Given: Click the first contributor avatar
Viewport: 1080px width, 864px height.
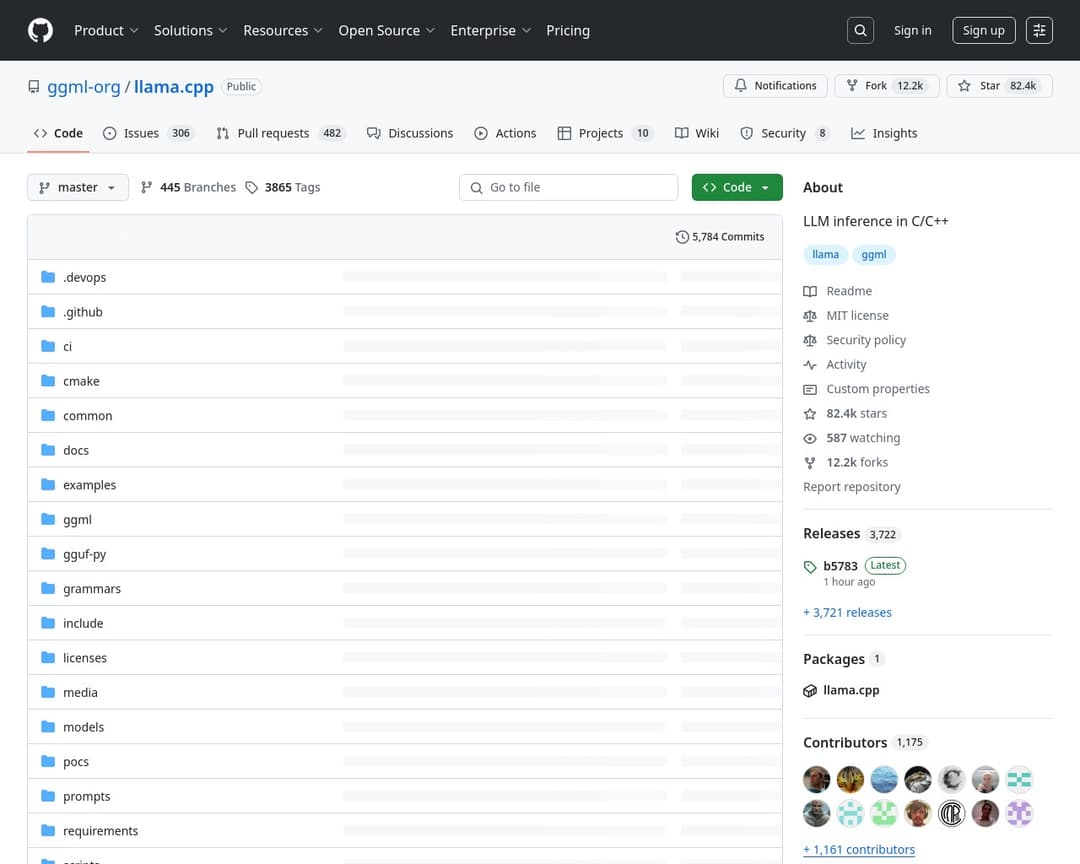Looking at the screenshot, I should tap(816, 779).
